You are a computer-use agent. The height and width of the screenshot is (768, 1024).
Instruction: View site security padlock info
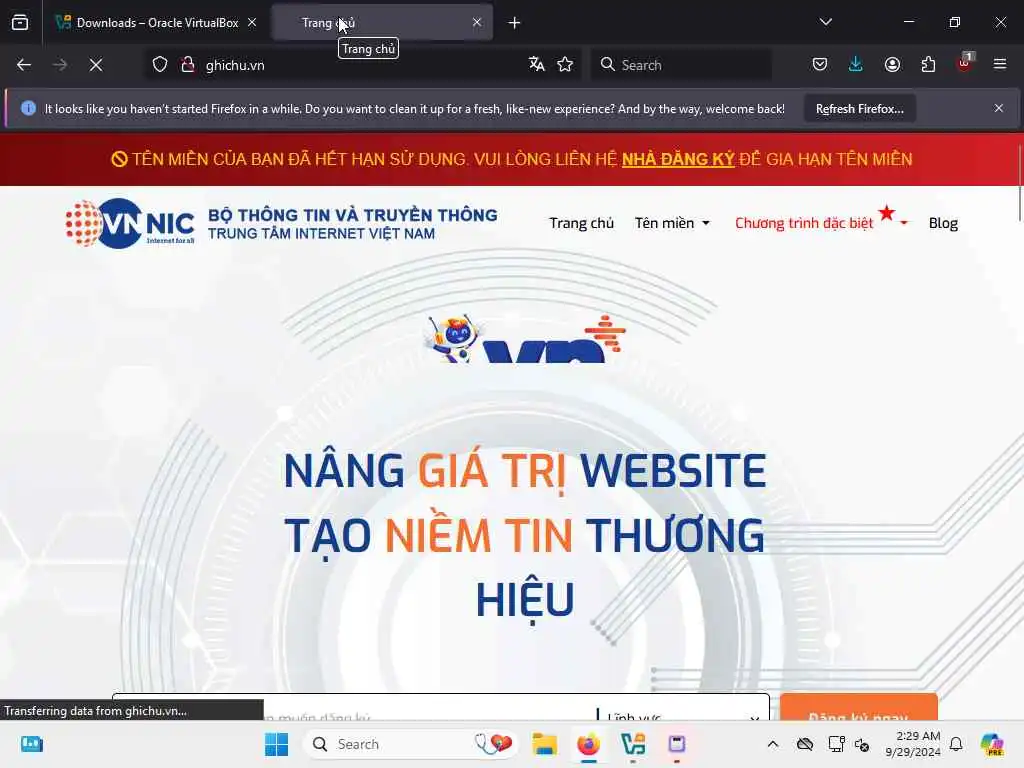point(188,65)
